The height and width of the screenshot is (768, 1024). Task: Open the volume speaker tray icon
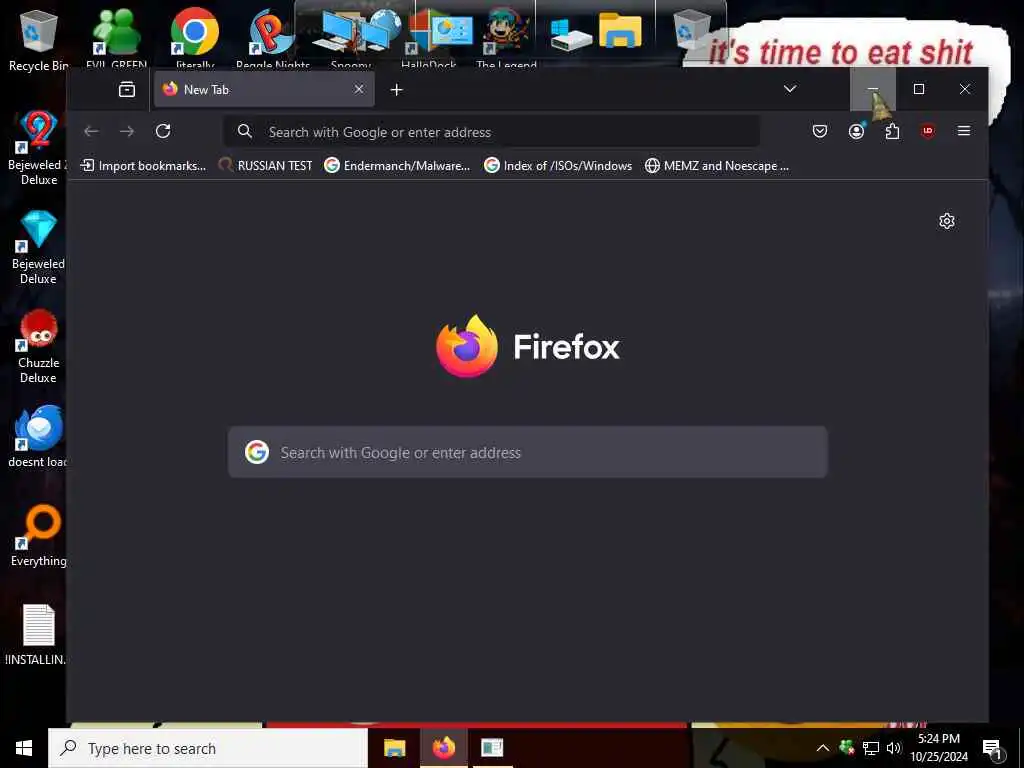894,748
